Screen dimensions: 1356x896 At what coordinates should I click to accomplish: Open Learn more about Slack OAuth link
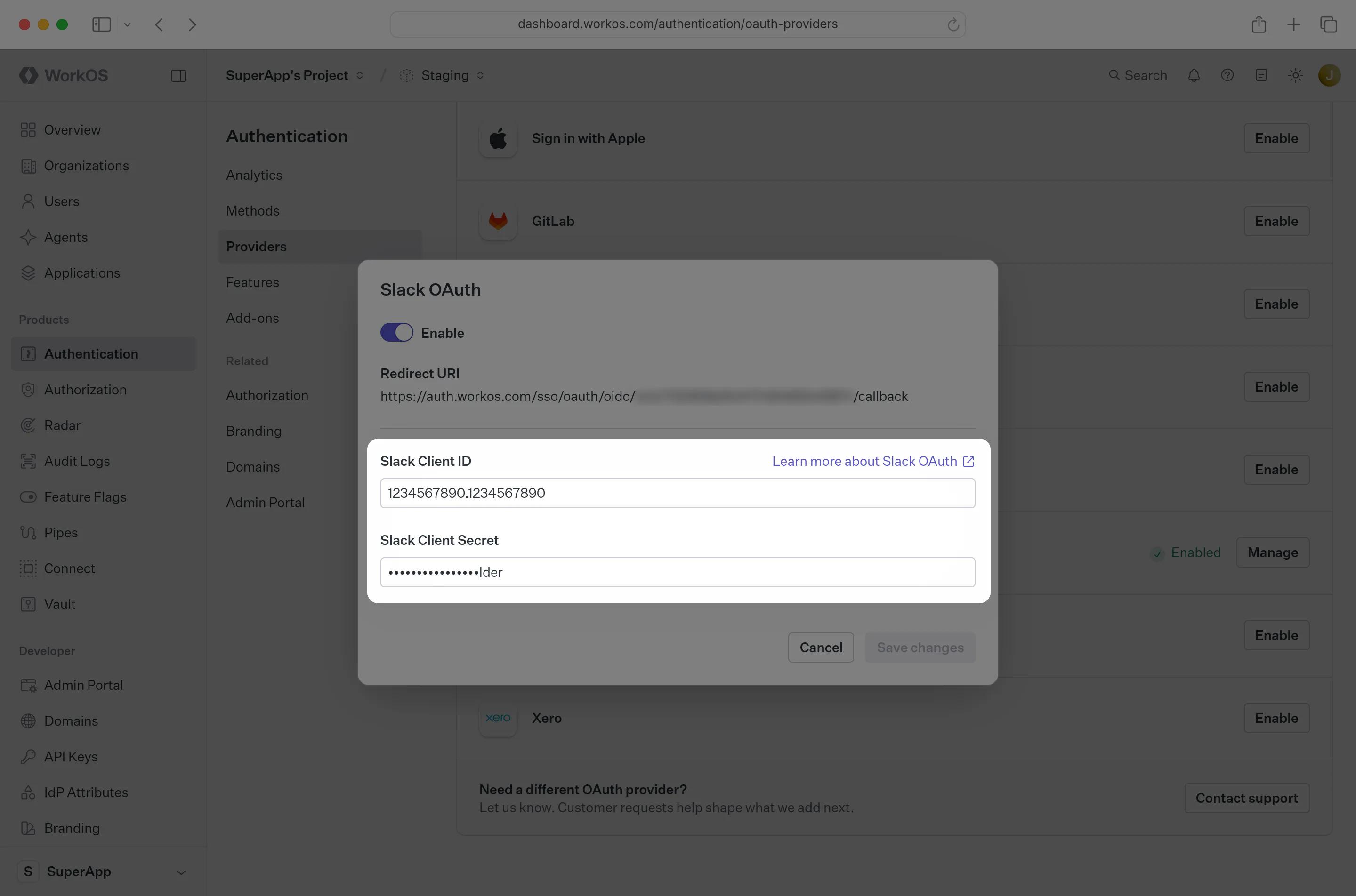(x=873, y=461)
